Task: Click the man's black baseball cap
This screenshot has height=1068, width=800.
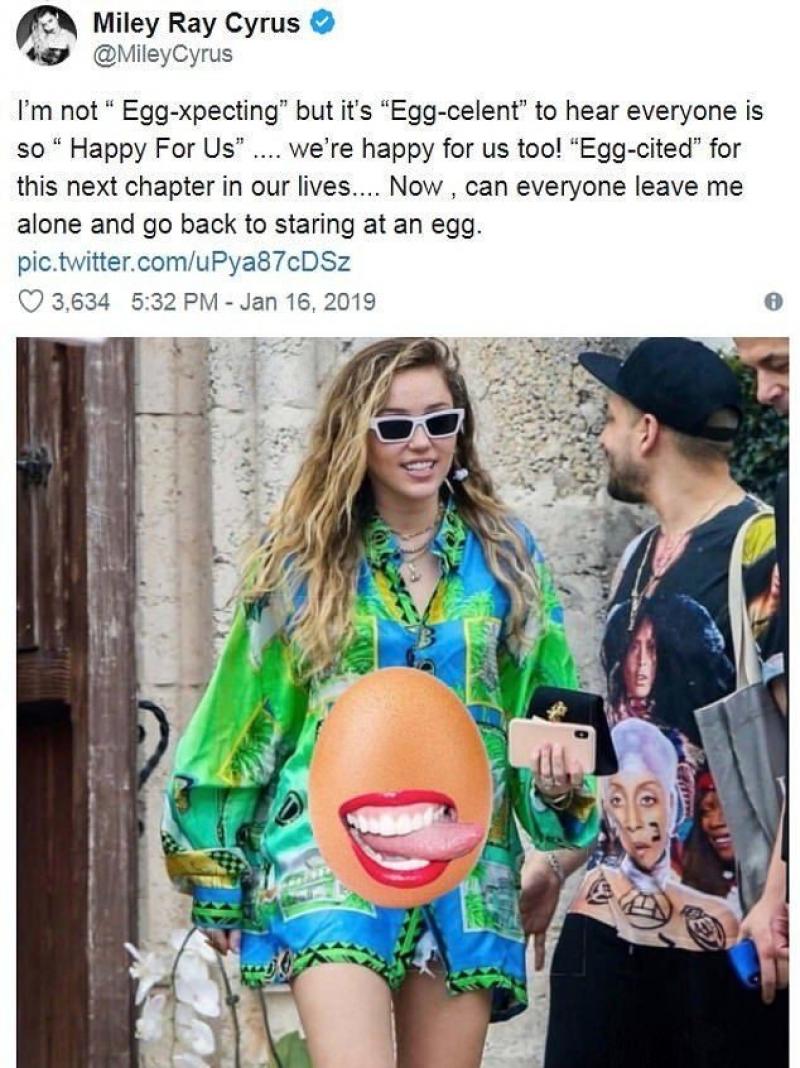Action: [664, 386]
